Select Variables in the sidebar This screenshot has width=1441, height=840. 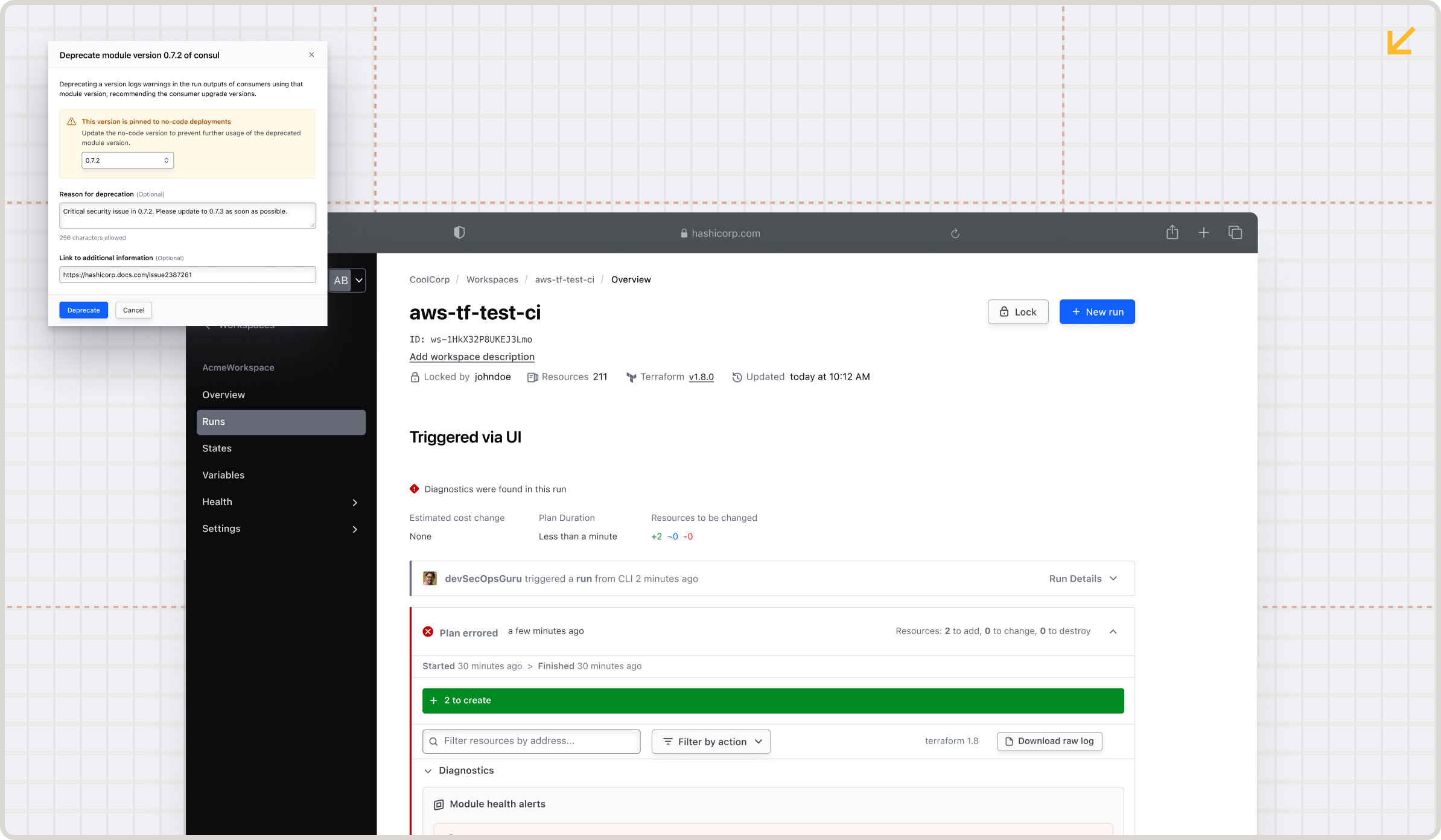click(223, 475)
